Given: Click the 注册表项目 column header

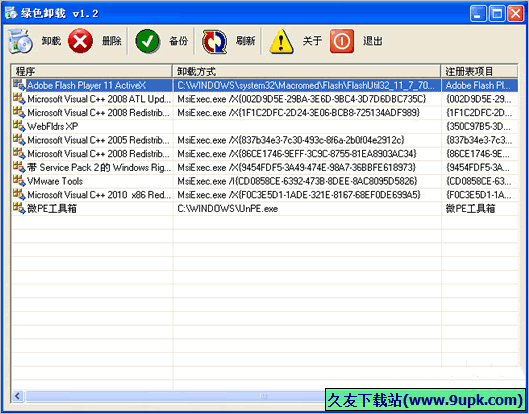Looking at the screenshot, I should pos(479,71).
